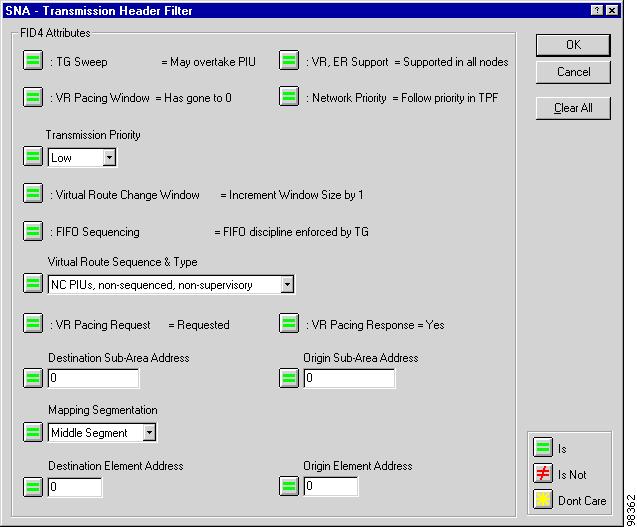This screenshot has height=527, width=637.
Task: Click the Virtual Route Sequence & Type equals icon
Action: (32, 283)
